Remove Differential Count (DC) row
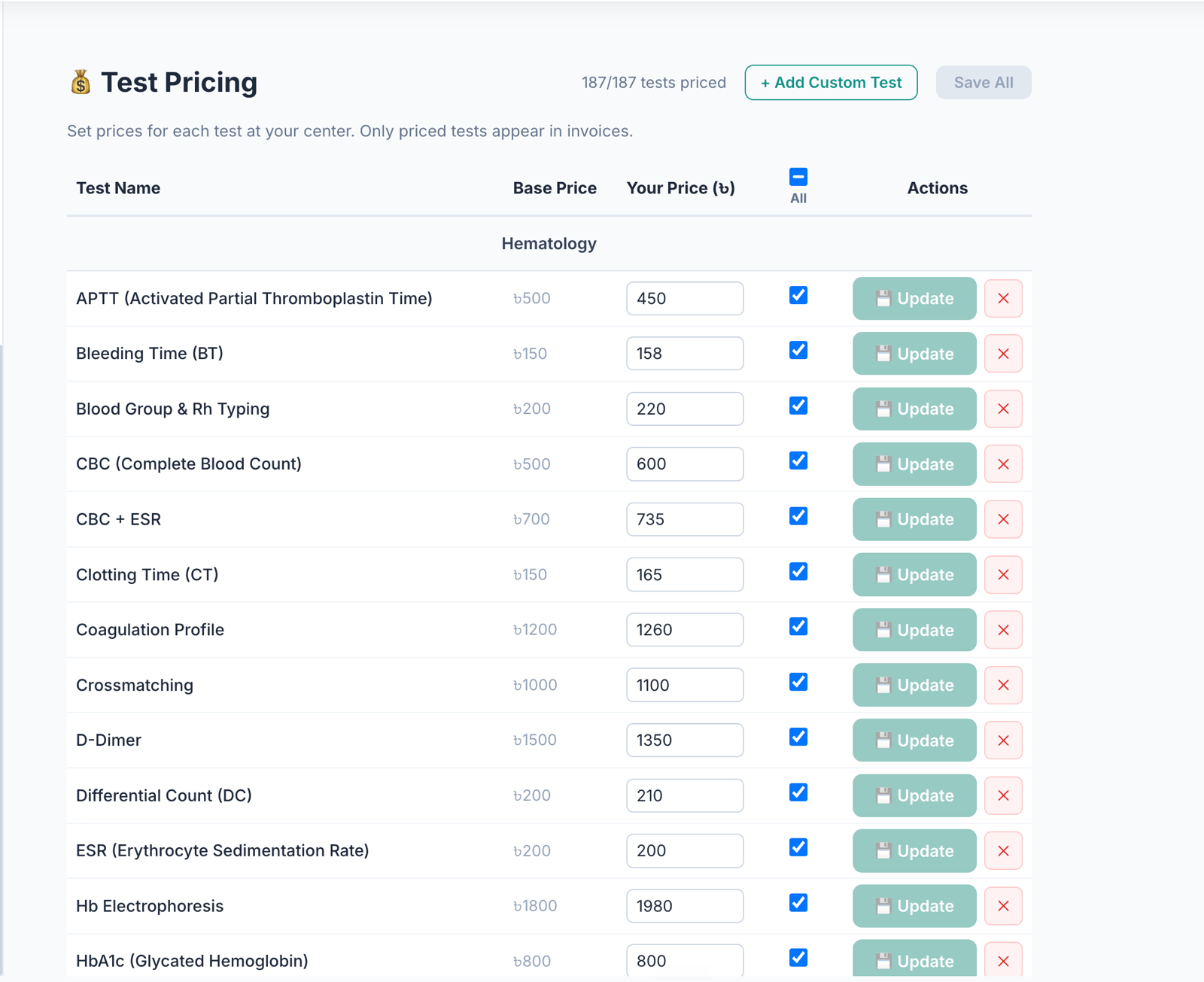The image size is (1204, 982). (x=1003, y=795)
